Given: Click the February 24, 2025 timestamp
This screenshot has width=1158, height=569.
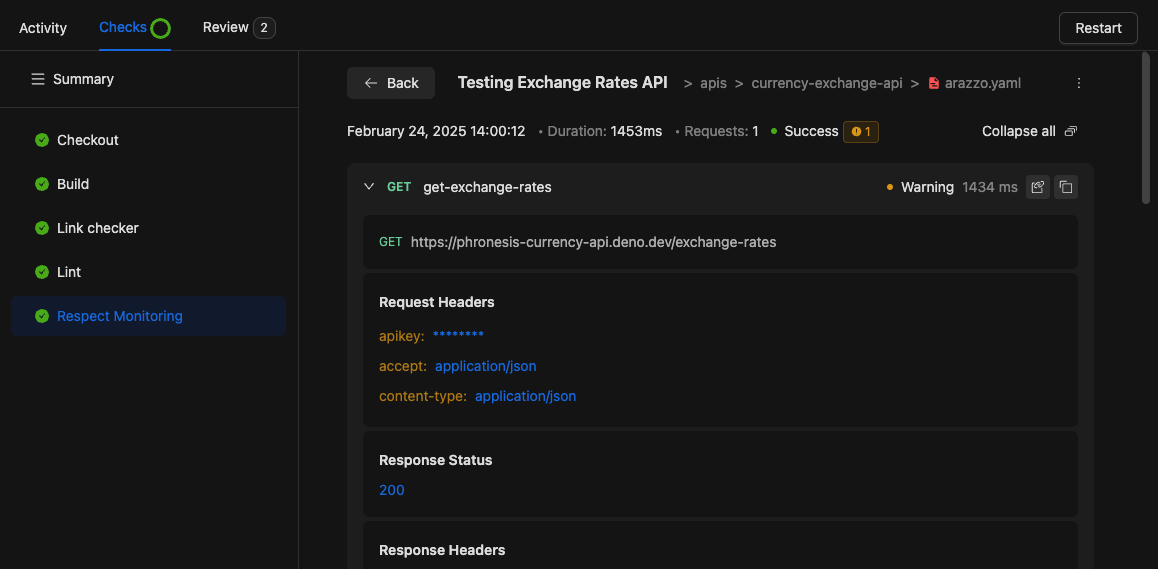Looking at the screenshot, I should [x=436, y=132].
